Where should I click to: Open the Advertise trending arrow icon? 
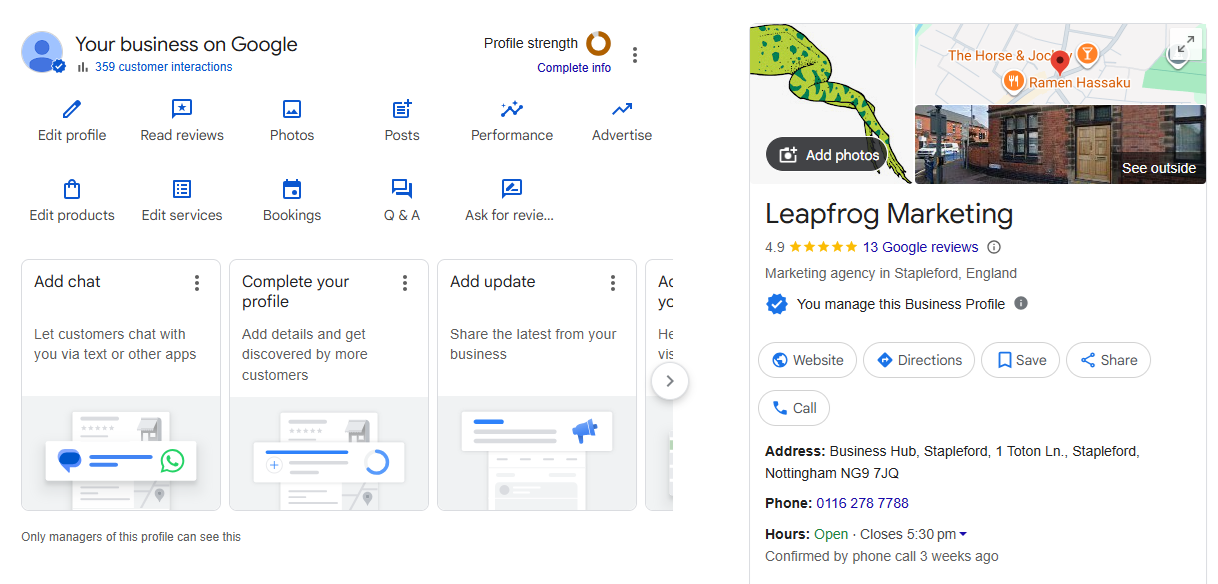pos(622,109)
